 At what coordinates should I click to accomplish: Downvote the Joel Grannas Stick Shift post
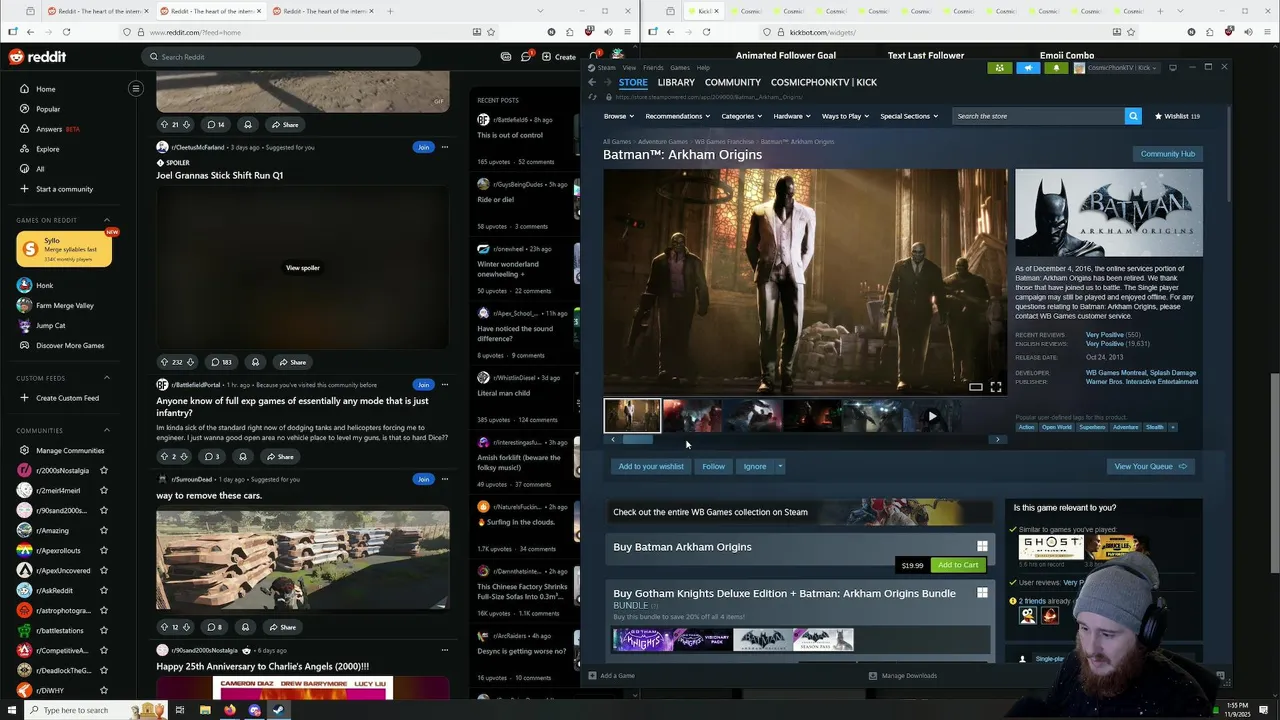coord(190,362)
